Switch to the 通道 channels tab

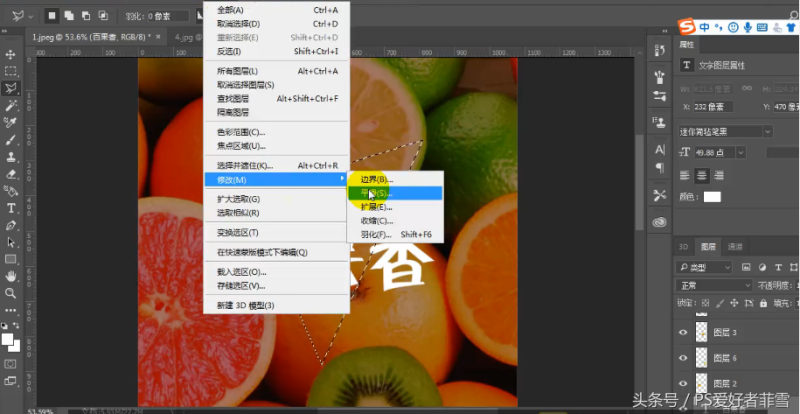click(735, 247)
